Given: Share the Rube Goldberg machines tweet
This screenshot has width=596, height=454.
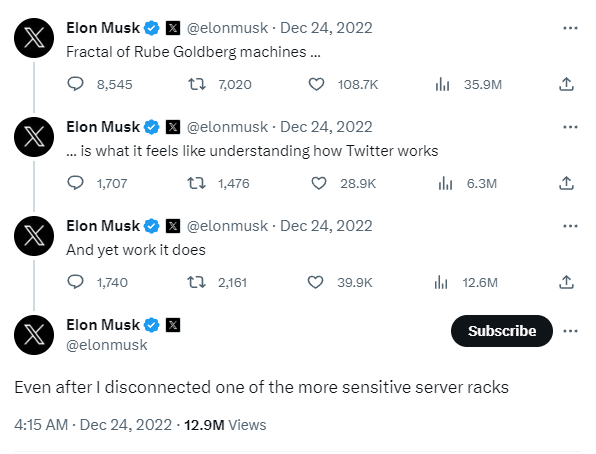Looking at the screenshot, I should (x=566, y=84).
